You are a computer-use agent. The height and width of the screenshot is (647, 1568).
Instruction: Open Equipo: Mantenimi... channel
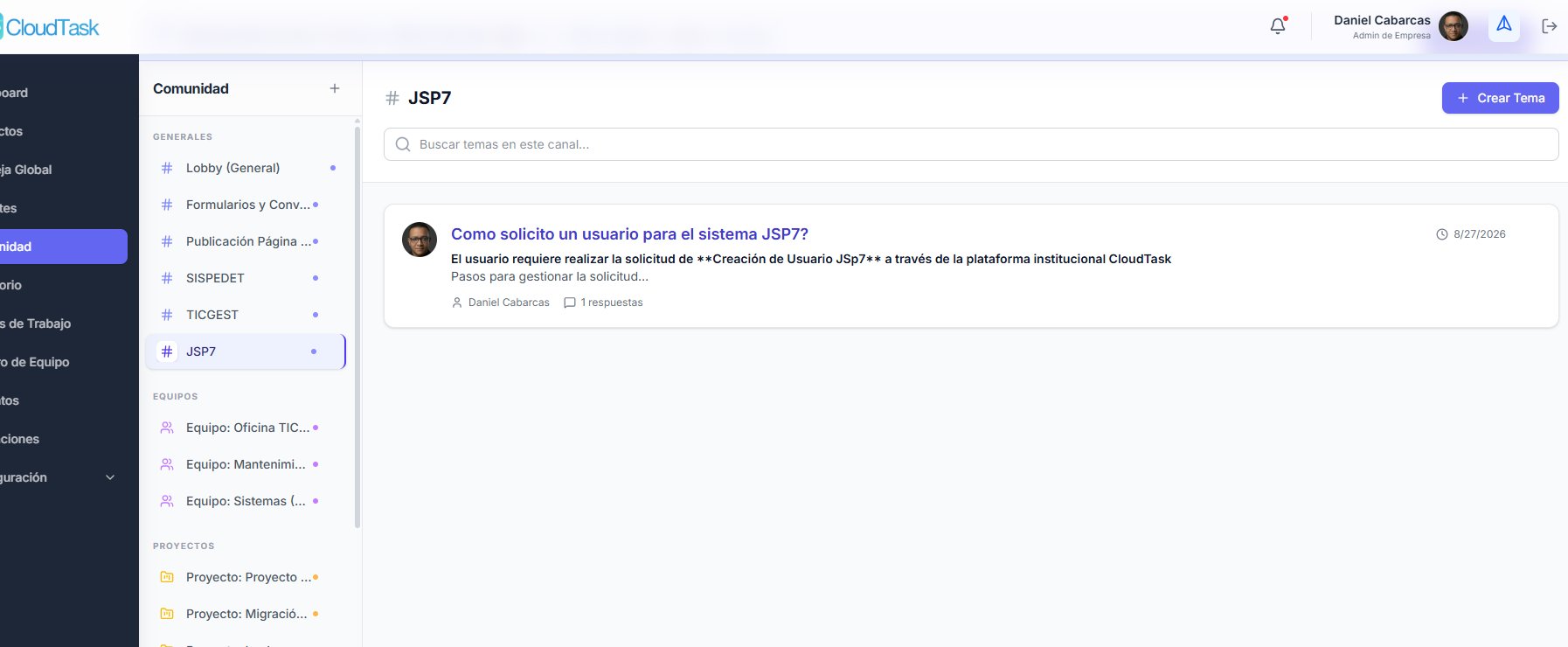246,464
